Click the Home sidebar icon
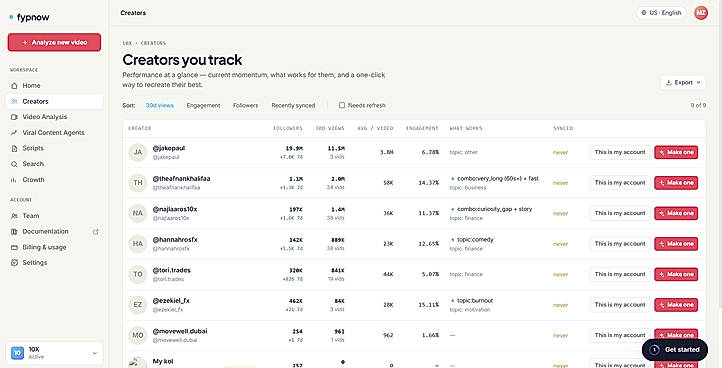Screen dimensions: 722x368 [14, 86]
